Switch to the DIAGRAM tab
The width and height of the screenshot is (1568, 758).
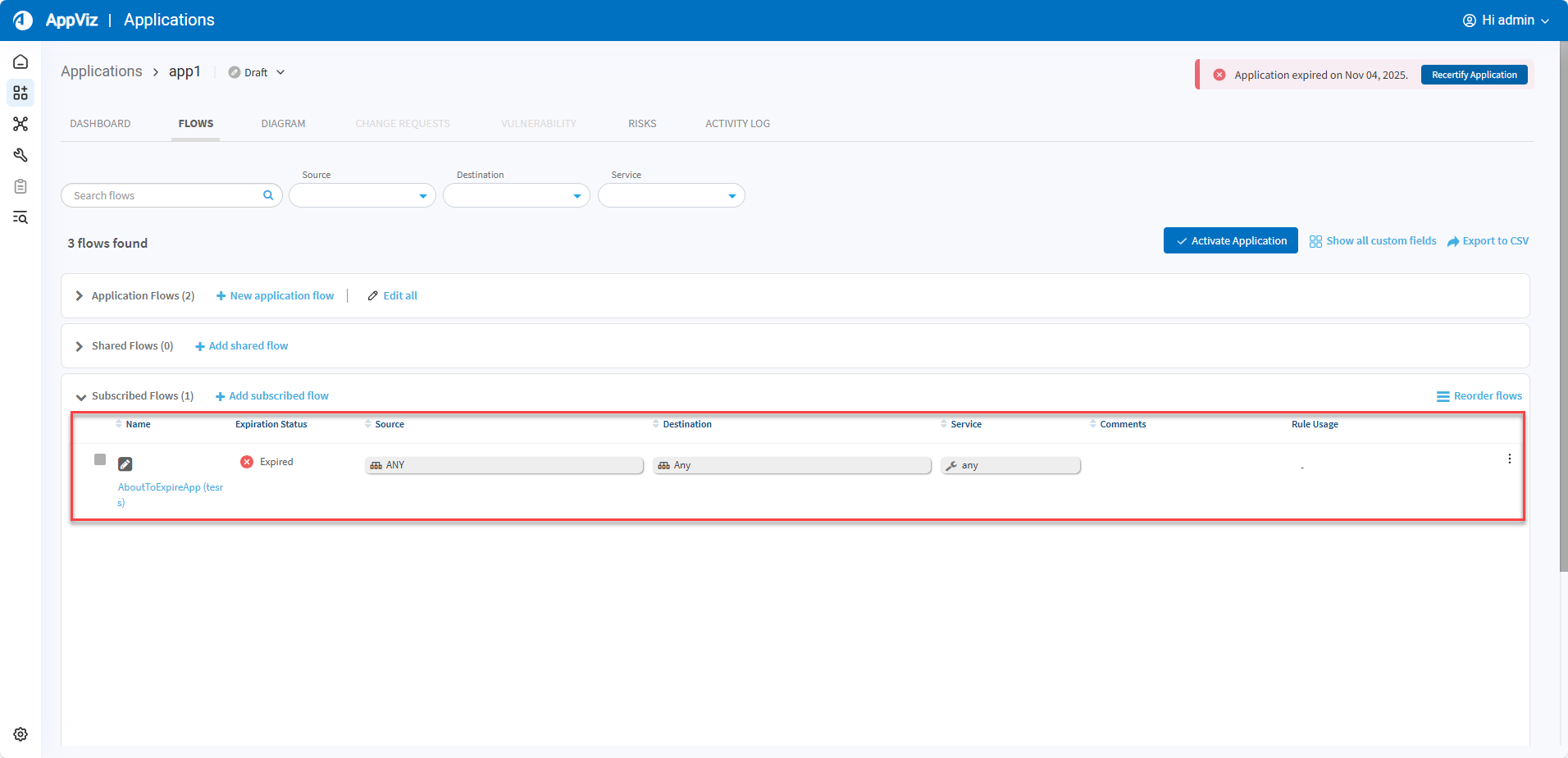point(283,124)
